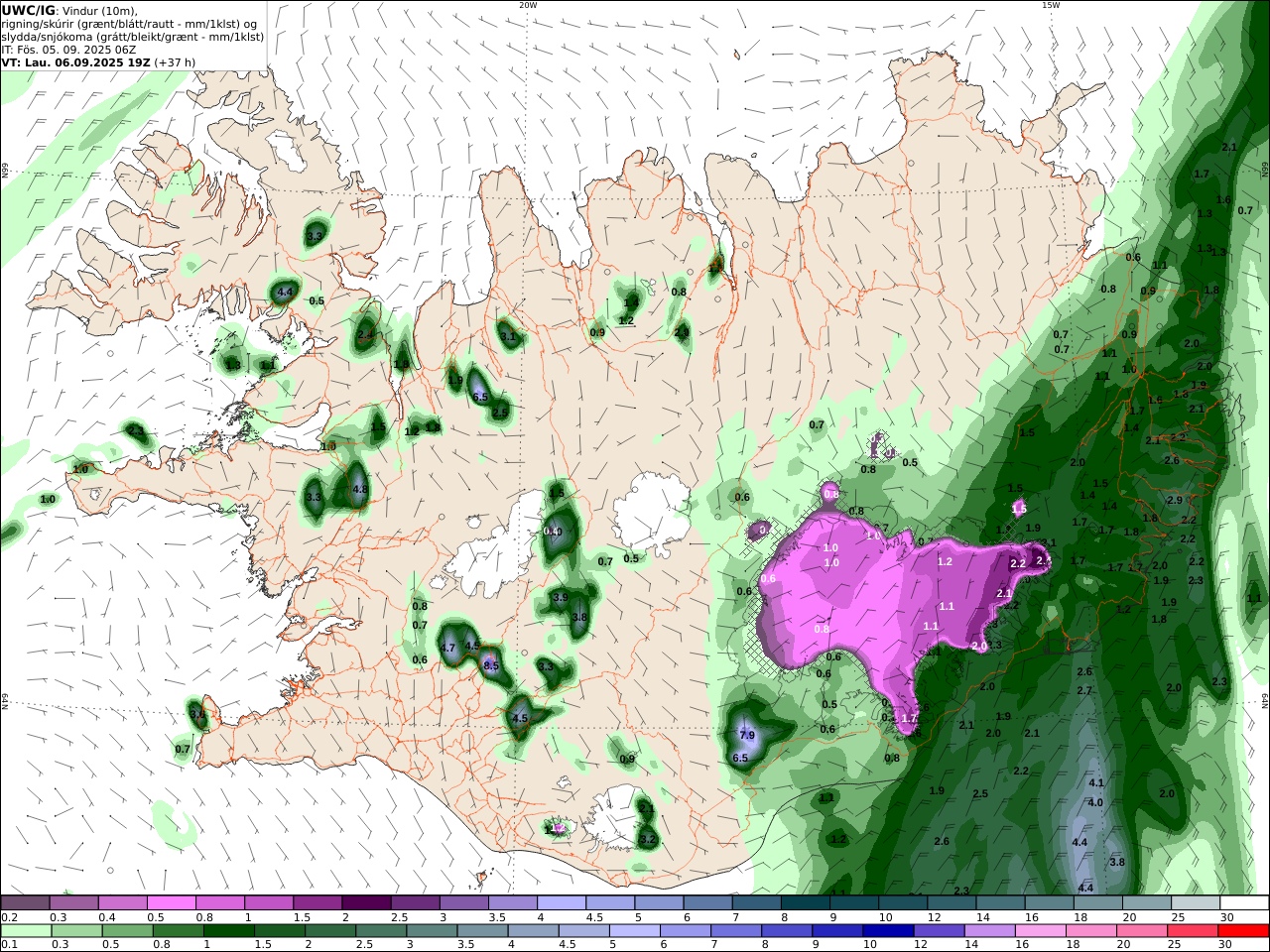Screen dimensions: 1270x952
Task: Click the legend line starting 'rigning/skúrir'
Action: point(129,24)
